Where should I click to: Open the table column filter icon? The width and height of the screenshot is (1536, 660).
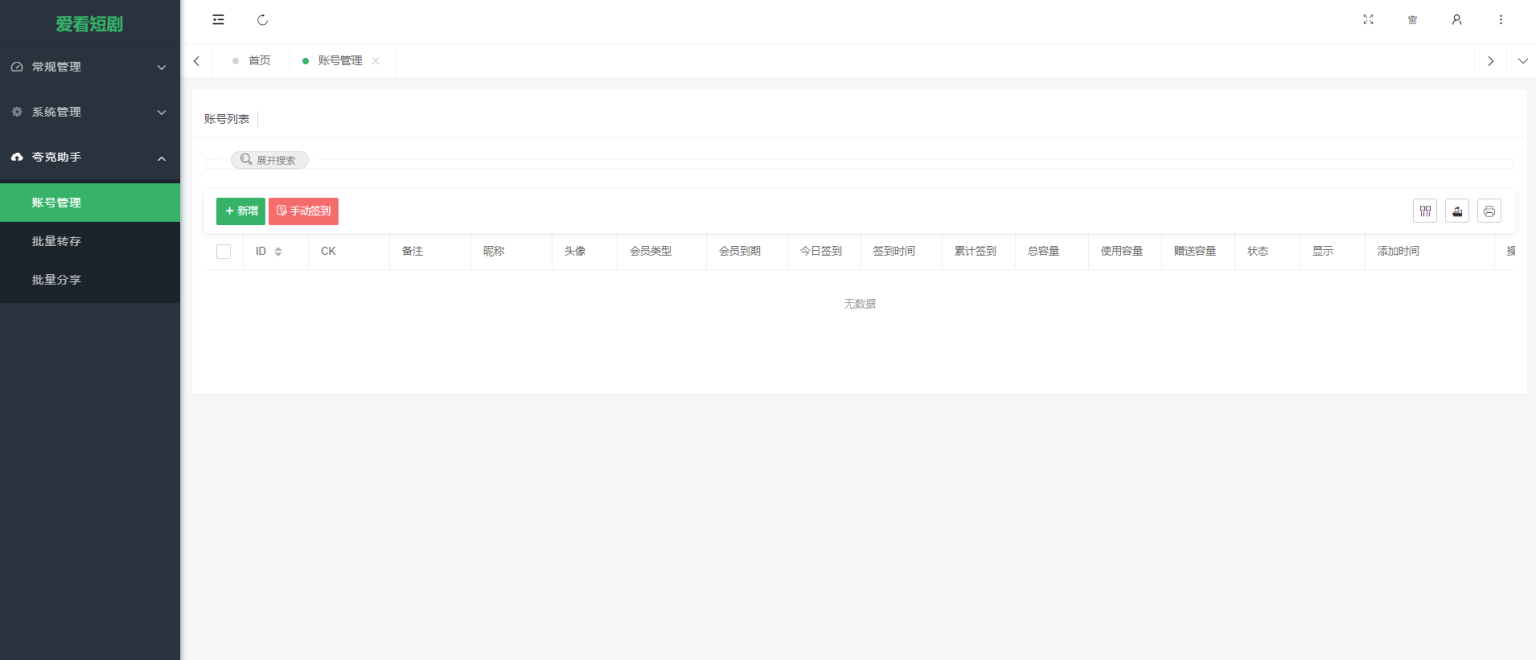pos(1425,211)
